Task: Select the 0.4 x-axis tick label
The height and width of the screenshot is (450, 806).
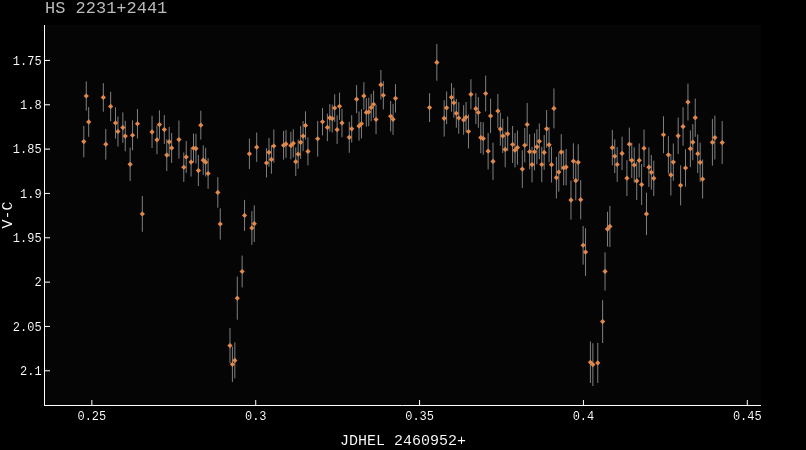Action: (x=584, y=416)
